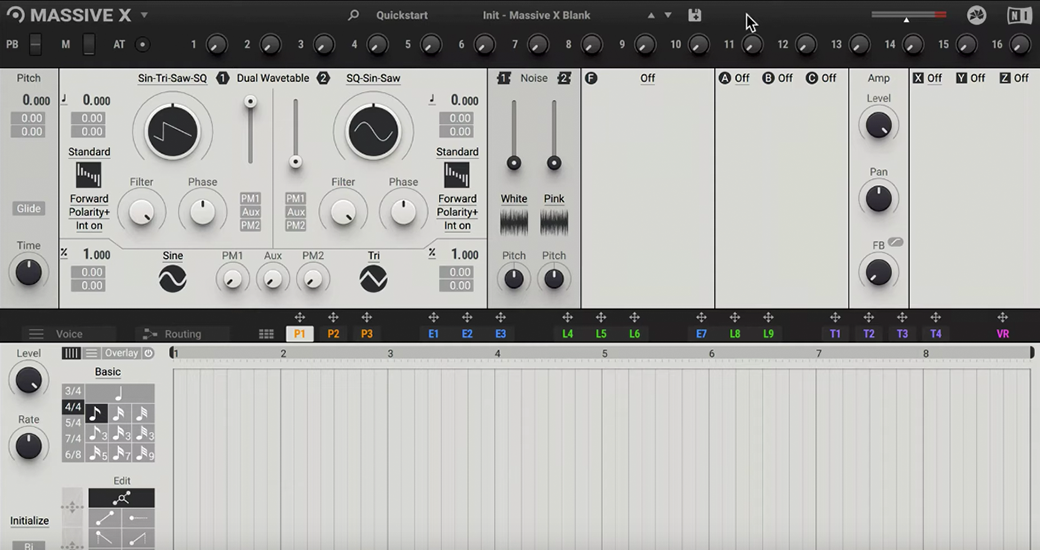This screenshot has height=550, width=1040.
Task: Select the 3/4 time signature
Action: point(73,390)
